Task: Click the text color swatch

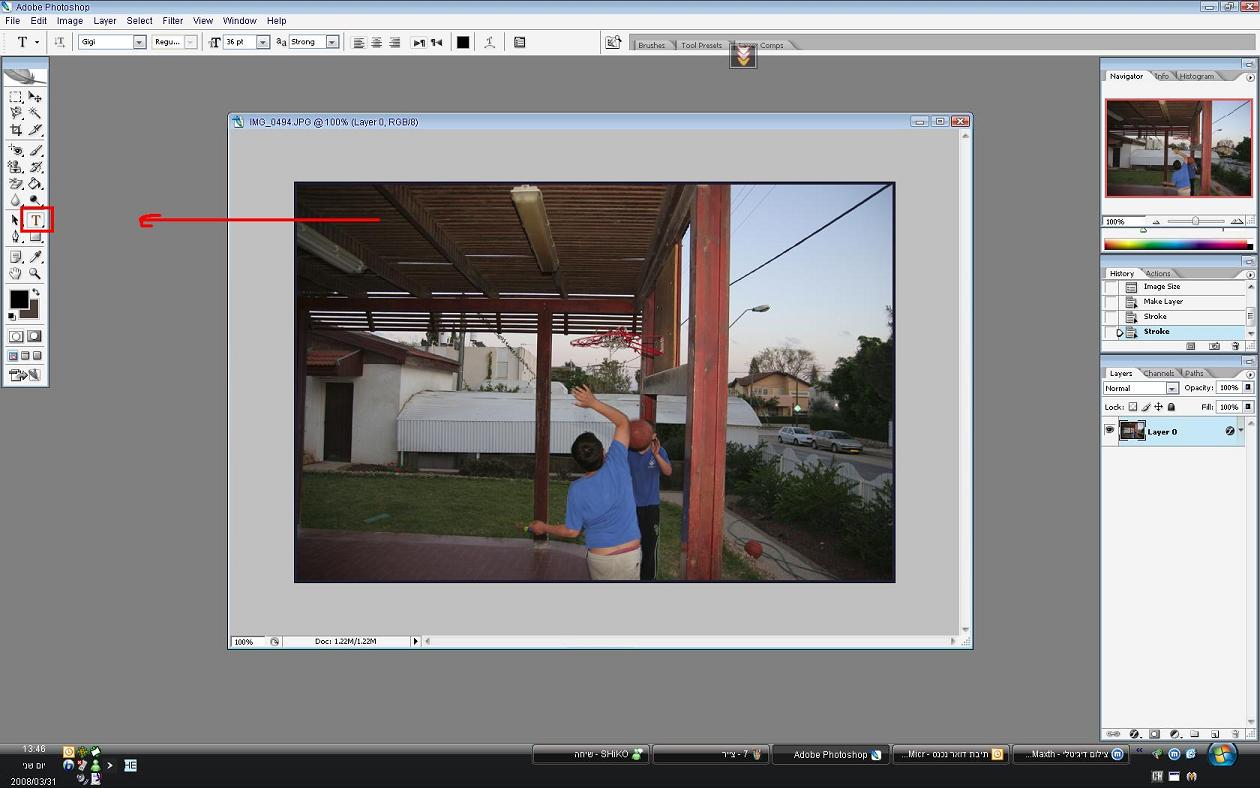Action: click(463, 42)
